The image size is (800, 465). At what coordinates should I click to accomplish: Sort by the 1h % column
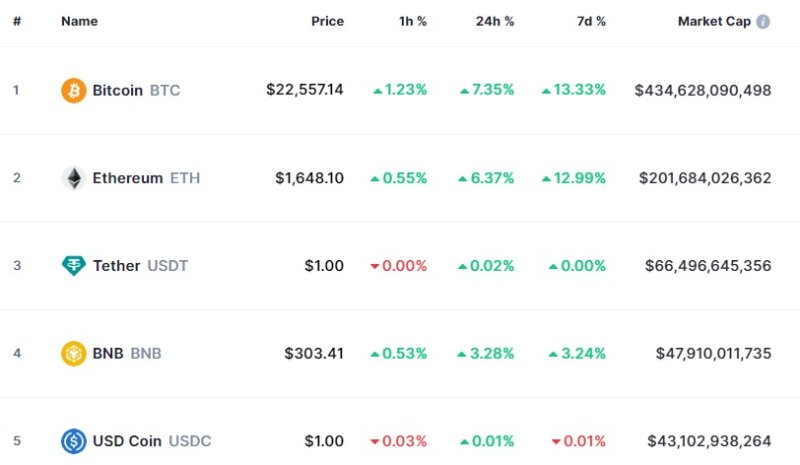pos(412,21)
